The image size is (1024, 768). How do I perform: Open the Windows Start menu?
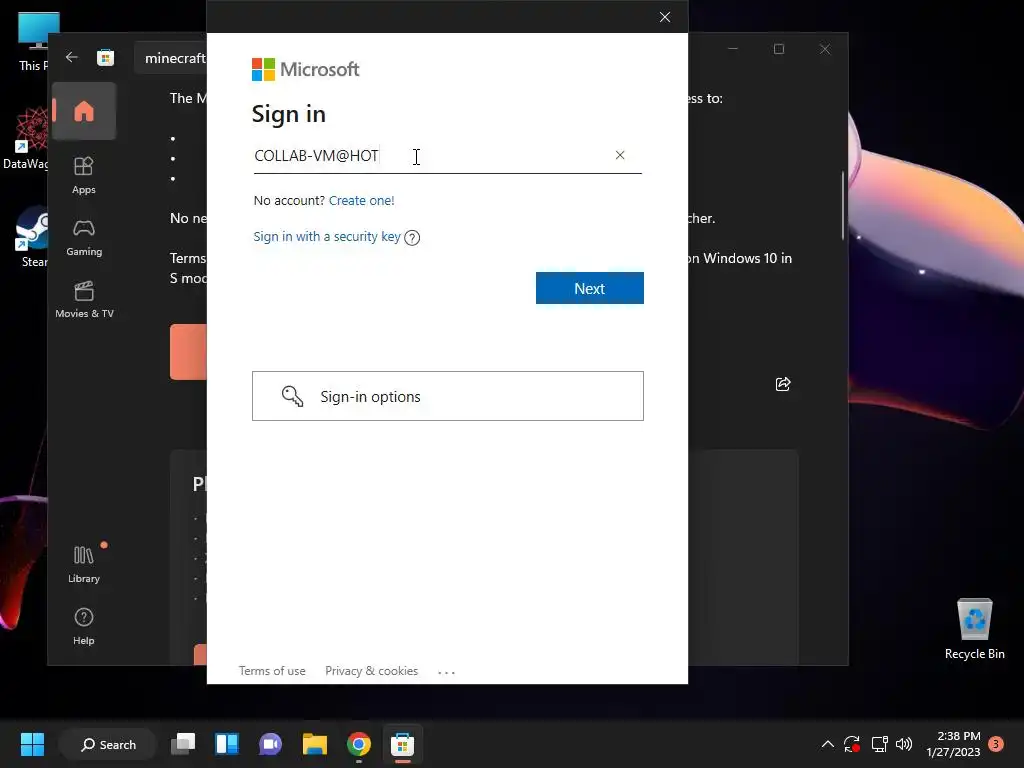(x=32, y=744)
